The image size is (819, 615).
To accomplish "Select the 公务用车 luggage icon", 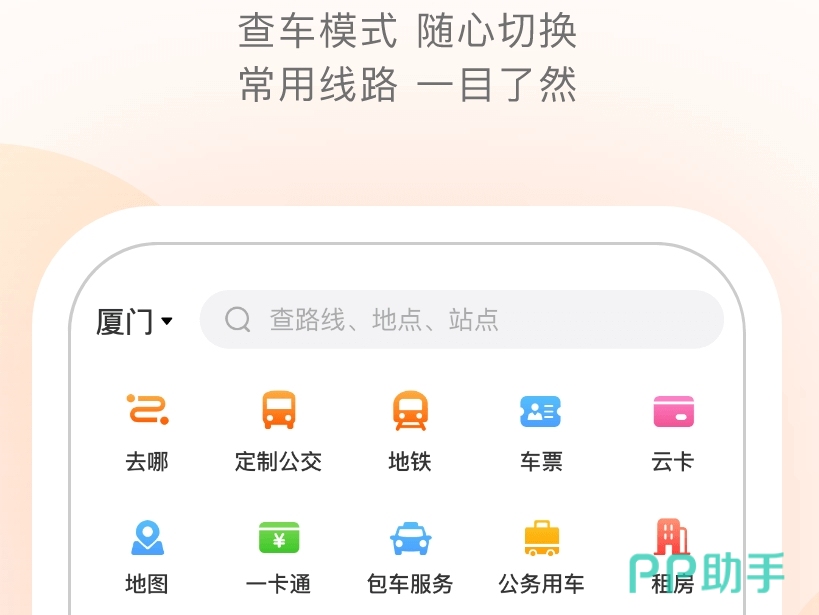I will point(542,538).
